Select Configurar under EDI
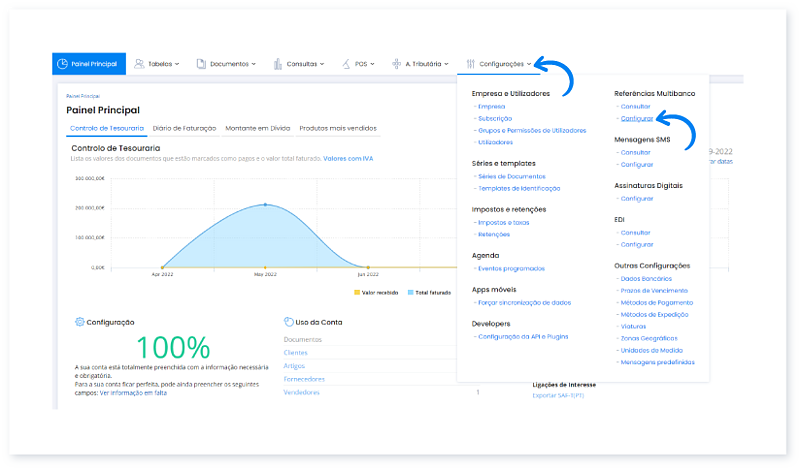 pyautogui.click(x=637, y=245)
